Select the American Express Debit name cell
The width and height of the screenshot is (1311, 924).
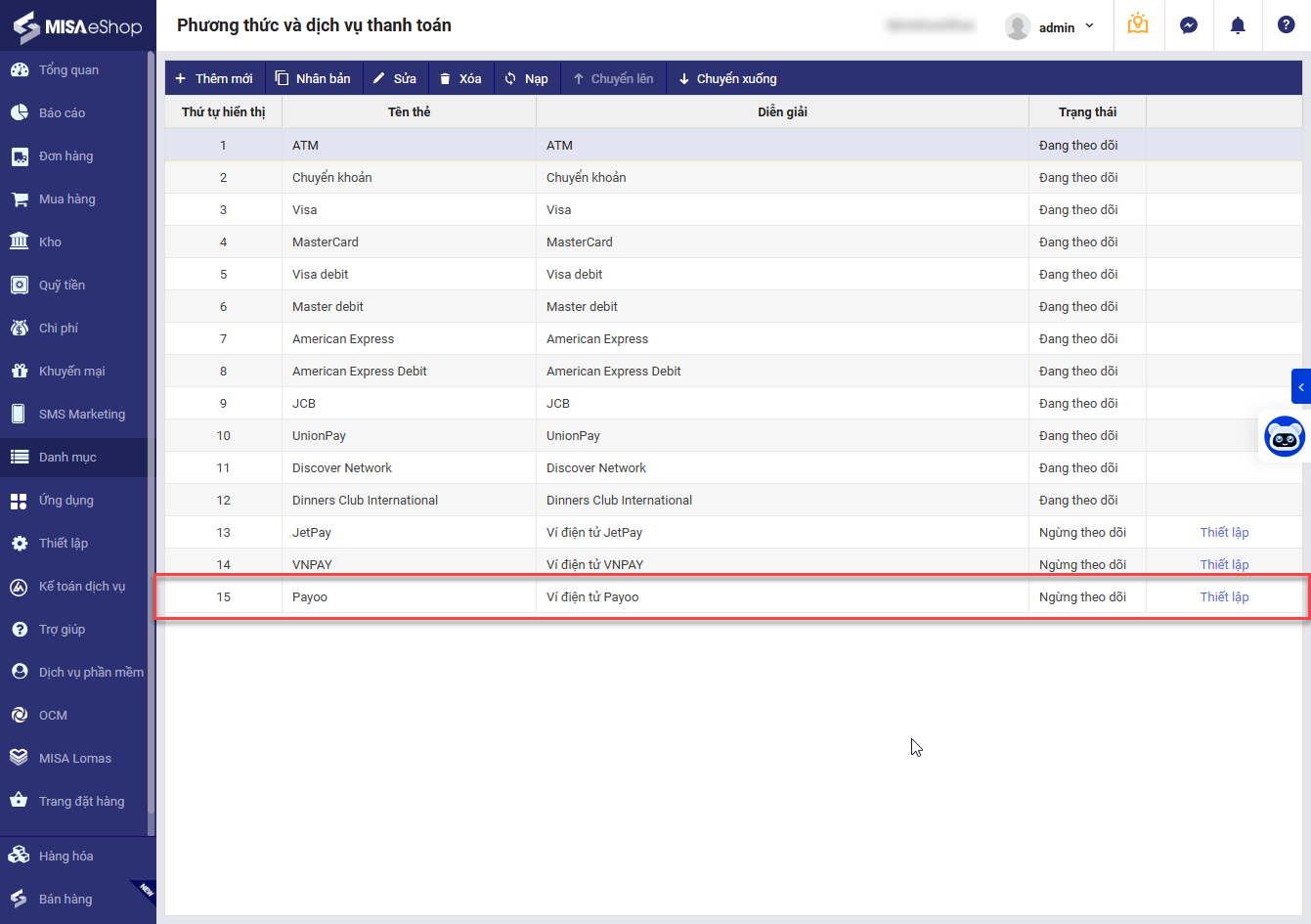click(409, 372)
